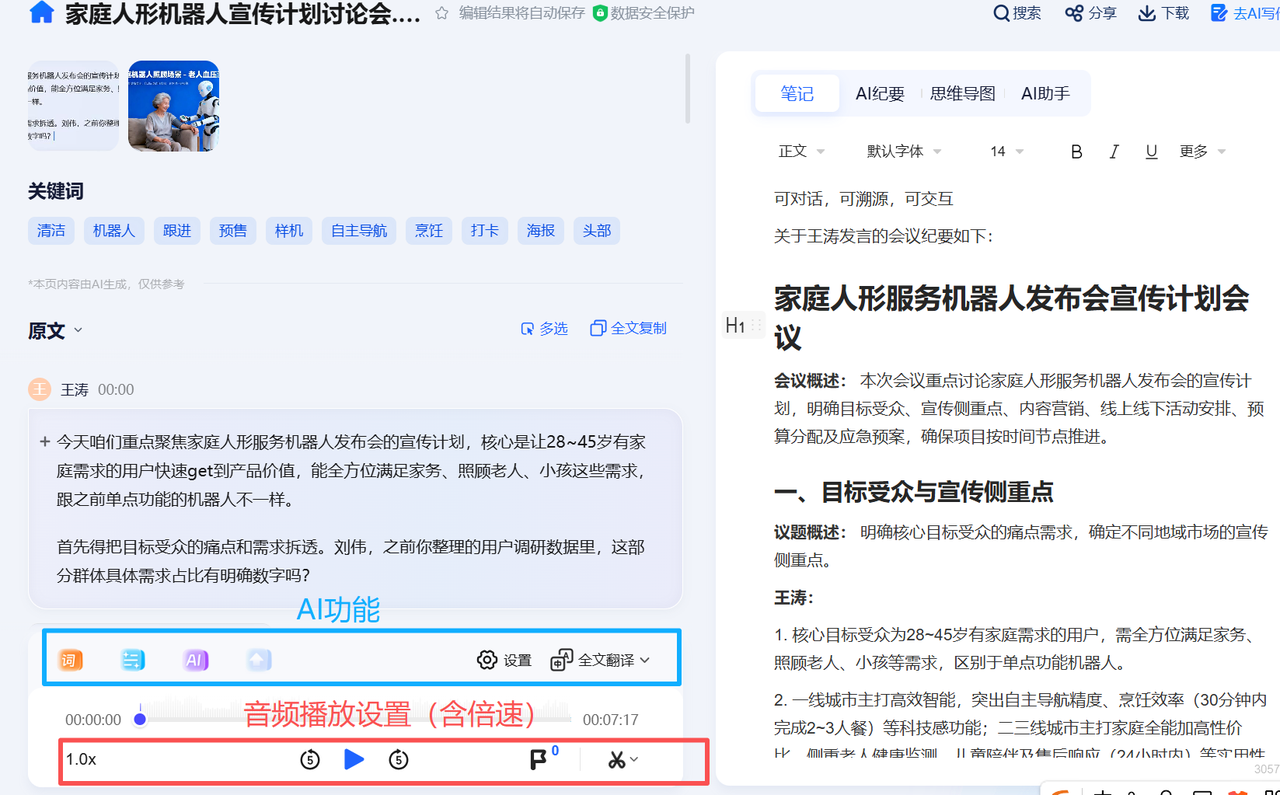Click 全文复制 to copy transcript
This screenshot has height=795, width=1280.
coord(628,328)
